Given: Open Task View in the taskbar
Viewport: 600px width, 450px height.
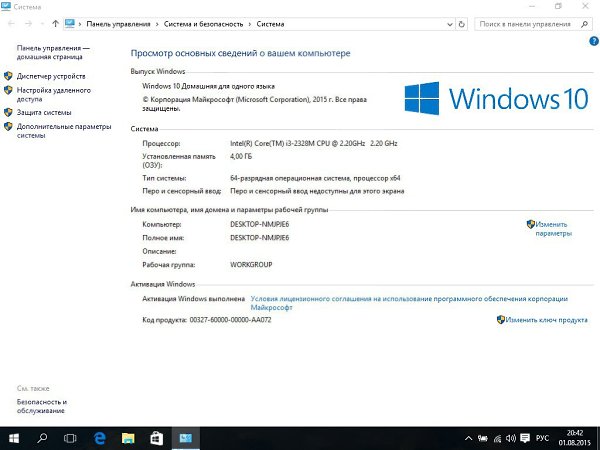Looking at the screenshot, I should click(x=70, y=438).
